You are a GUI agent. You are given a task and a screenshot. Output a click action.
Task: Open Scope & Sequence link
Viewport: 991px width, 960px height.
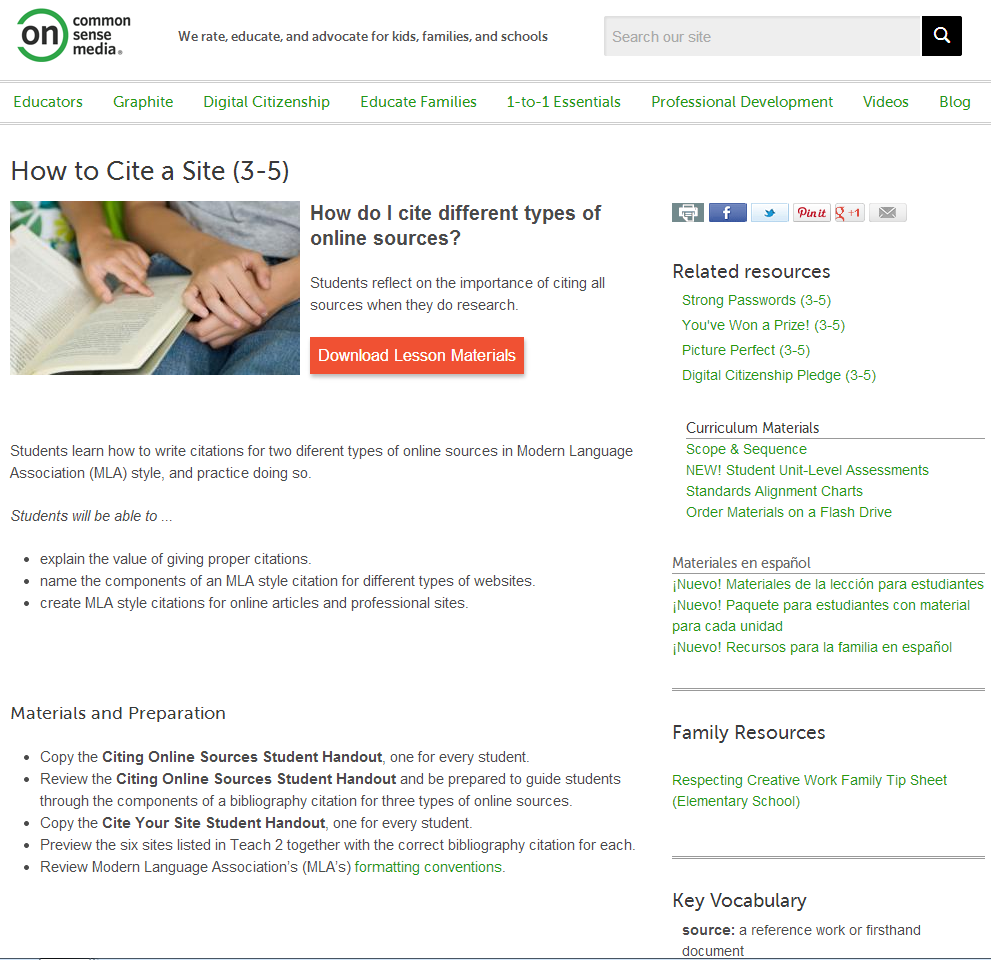(746, 449)
